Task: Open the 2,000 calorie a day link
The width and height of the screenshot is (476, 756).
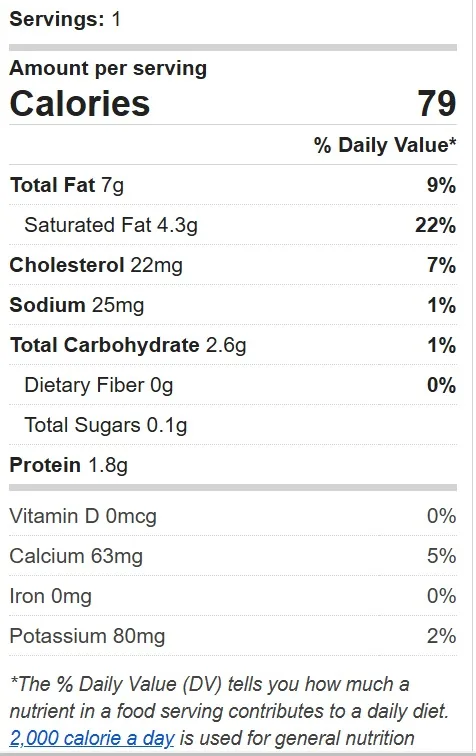Action: [x=92, y=738]
